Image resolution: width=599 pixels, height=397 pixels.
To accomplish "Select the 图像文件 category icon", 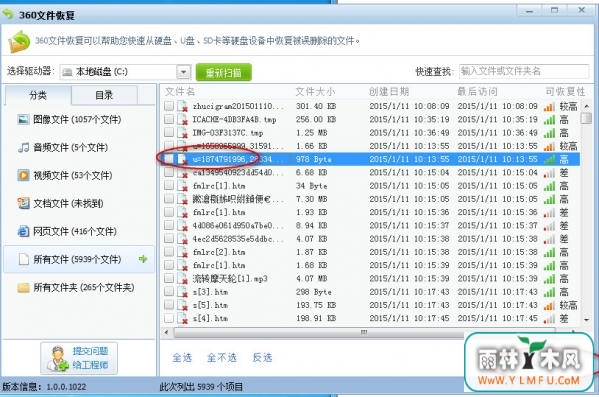I will click(23, 120).
